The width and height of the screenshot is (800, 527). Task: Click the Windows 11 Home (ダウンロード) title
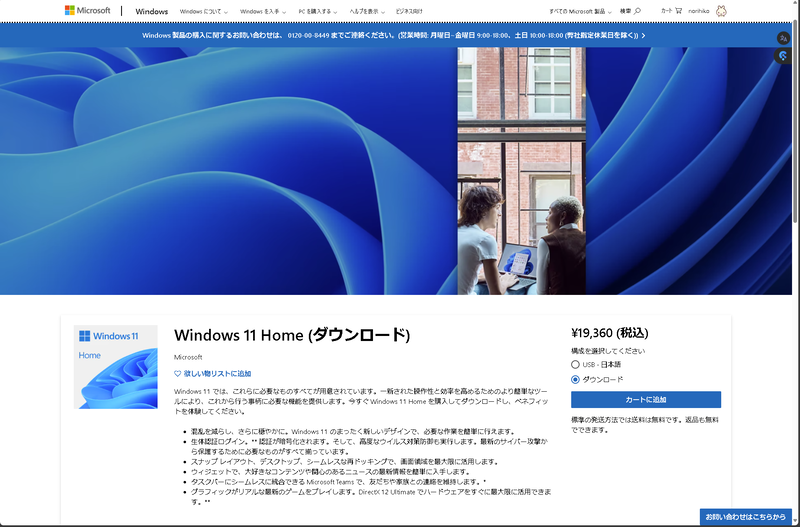pyautogui.click(x=292, y=335)
